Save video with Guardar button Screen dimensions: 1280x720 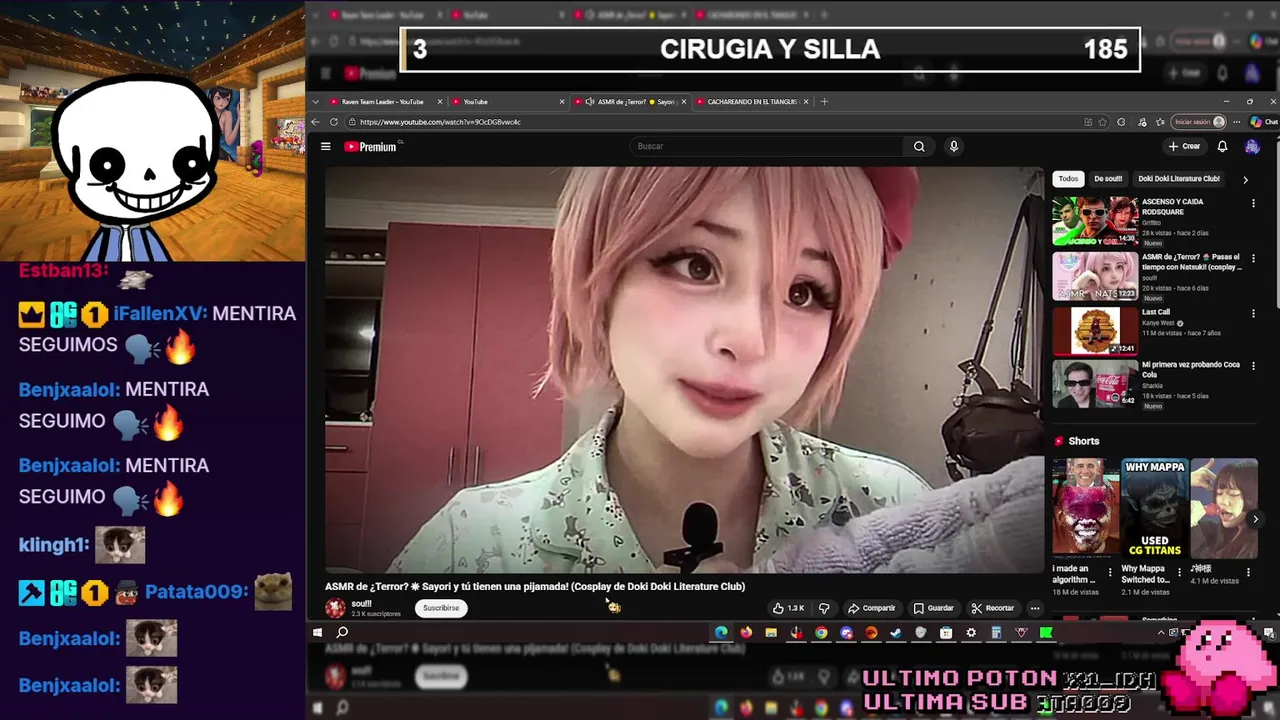point(933,608)
